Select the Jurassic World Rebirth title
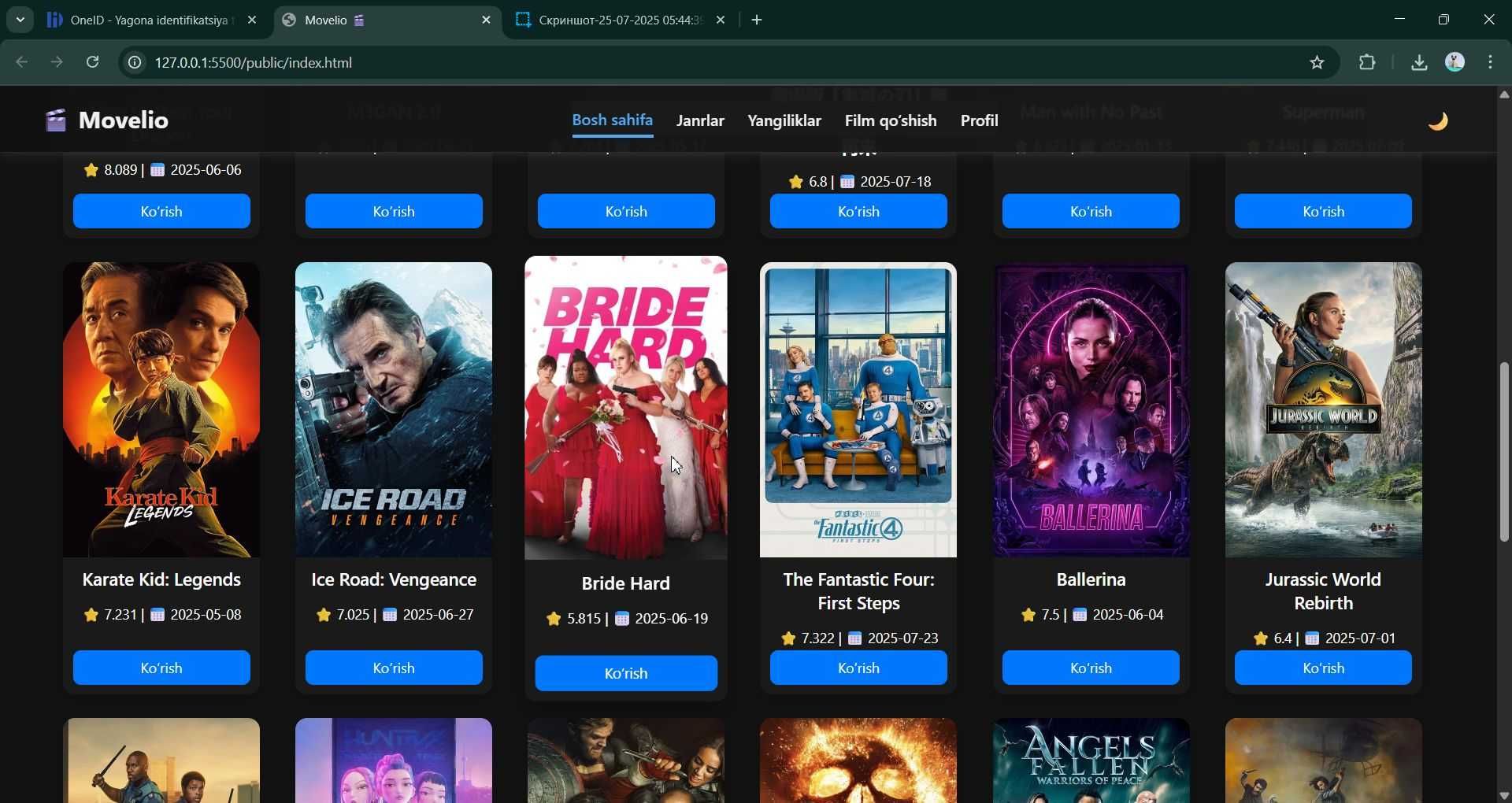This screenshot has width=1512, height=803. 1323,591
